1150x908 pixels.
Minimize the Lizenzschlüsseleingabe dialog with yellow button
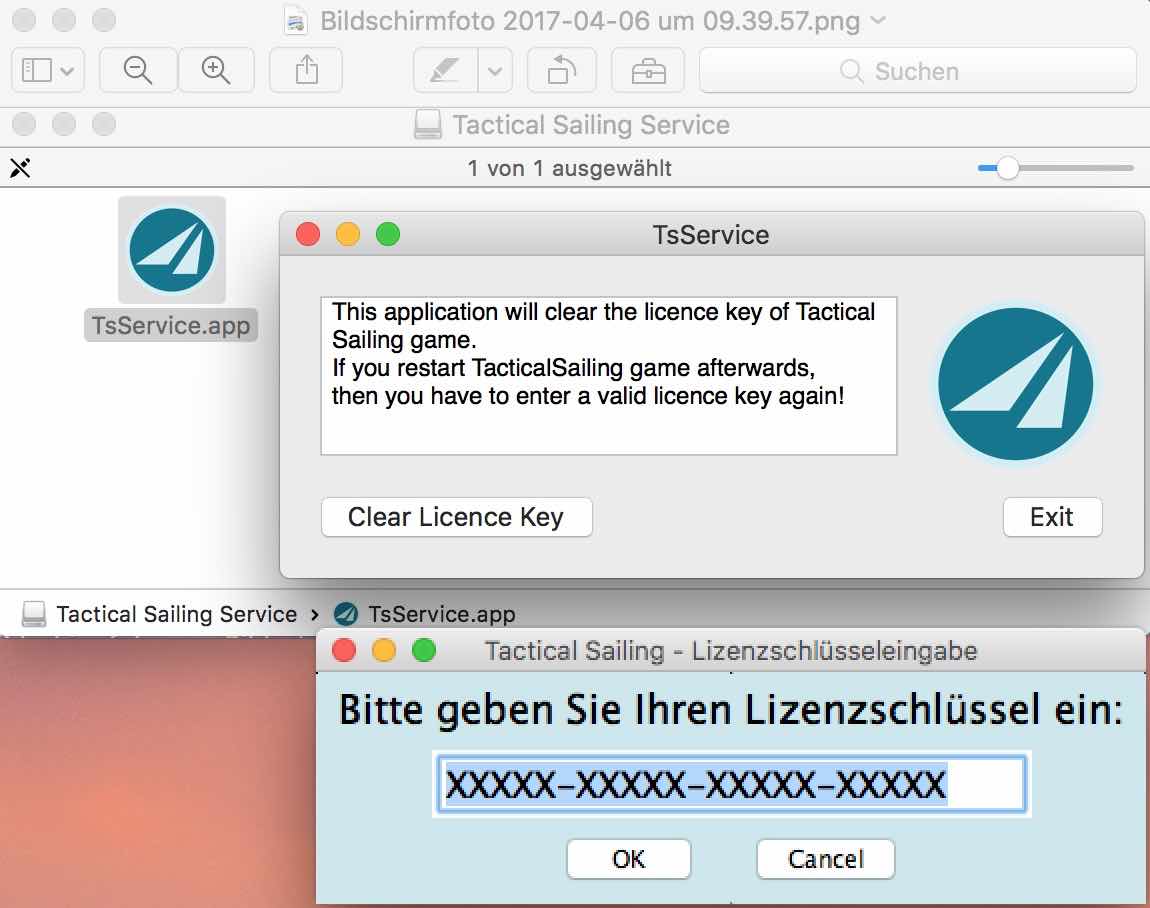point(384,650)
